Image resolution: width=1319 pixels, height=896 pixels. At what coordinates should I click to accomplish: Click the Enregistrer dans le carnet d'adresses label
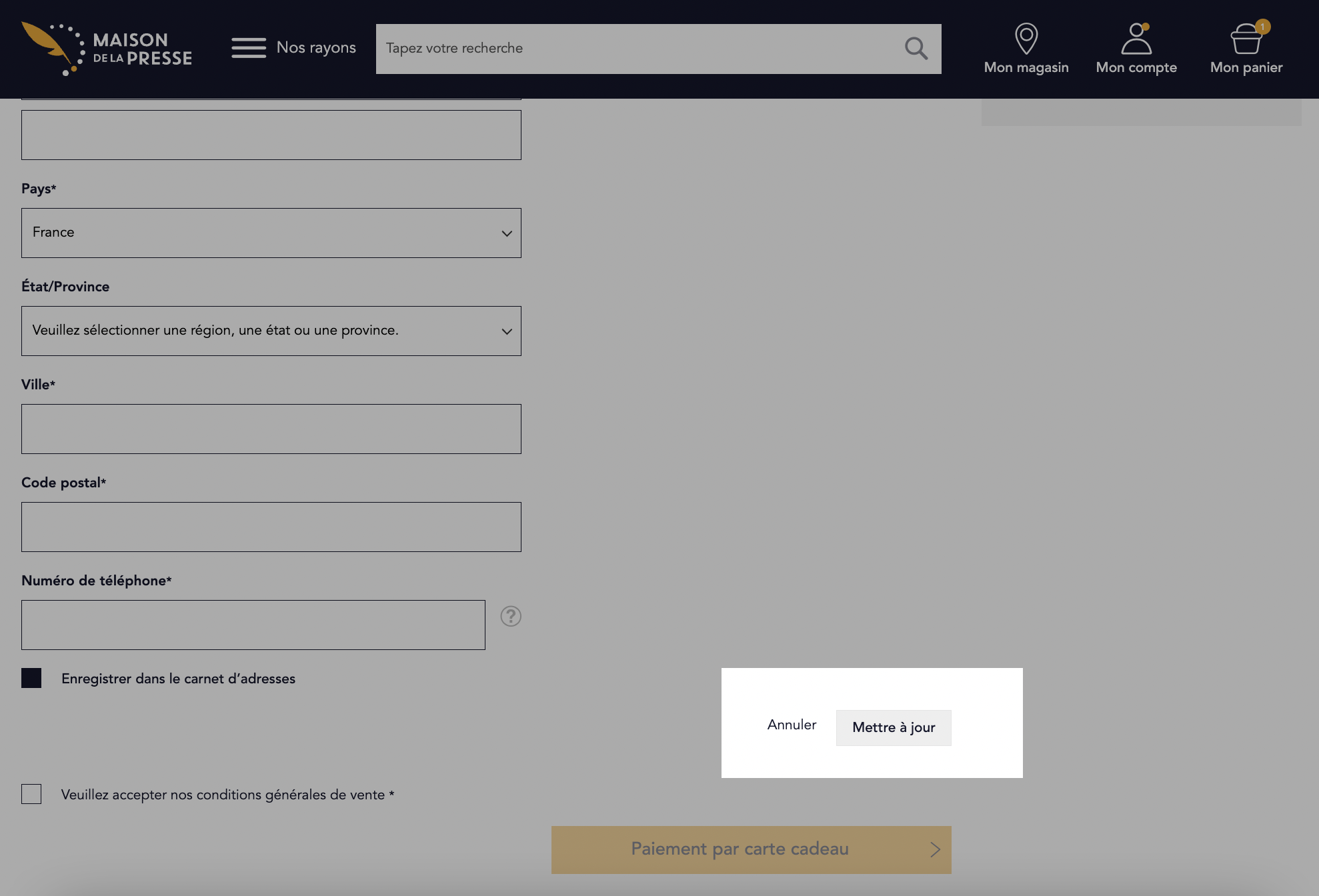[x=178, y=679]
